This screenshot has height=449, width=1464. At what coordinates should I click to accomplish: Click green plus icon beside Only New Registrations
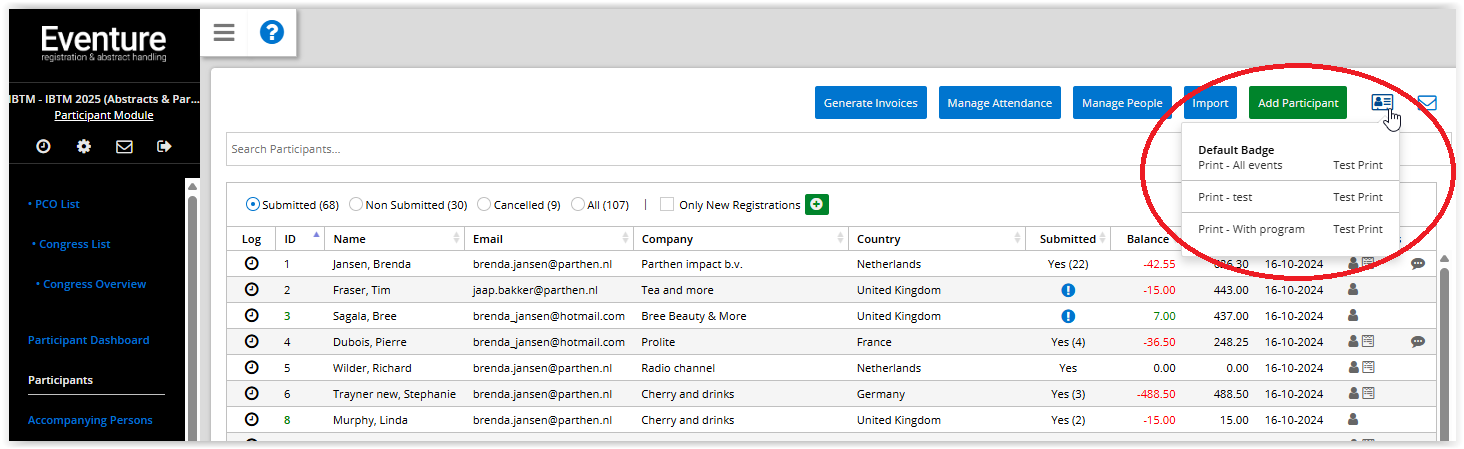tap(817, 204)
